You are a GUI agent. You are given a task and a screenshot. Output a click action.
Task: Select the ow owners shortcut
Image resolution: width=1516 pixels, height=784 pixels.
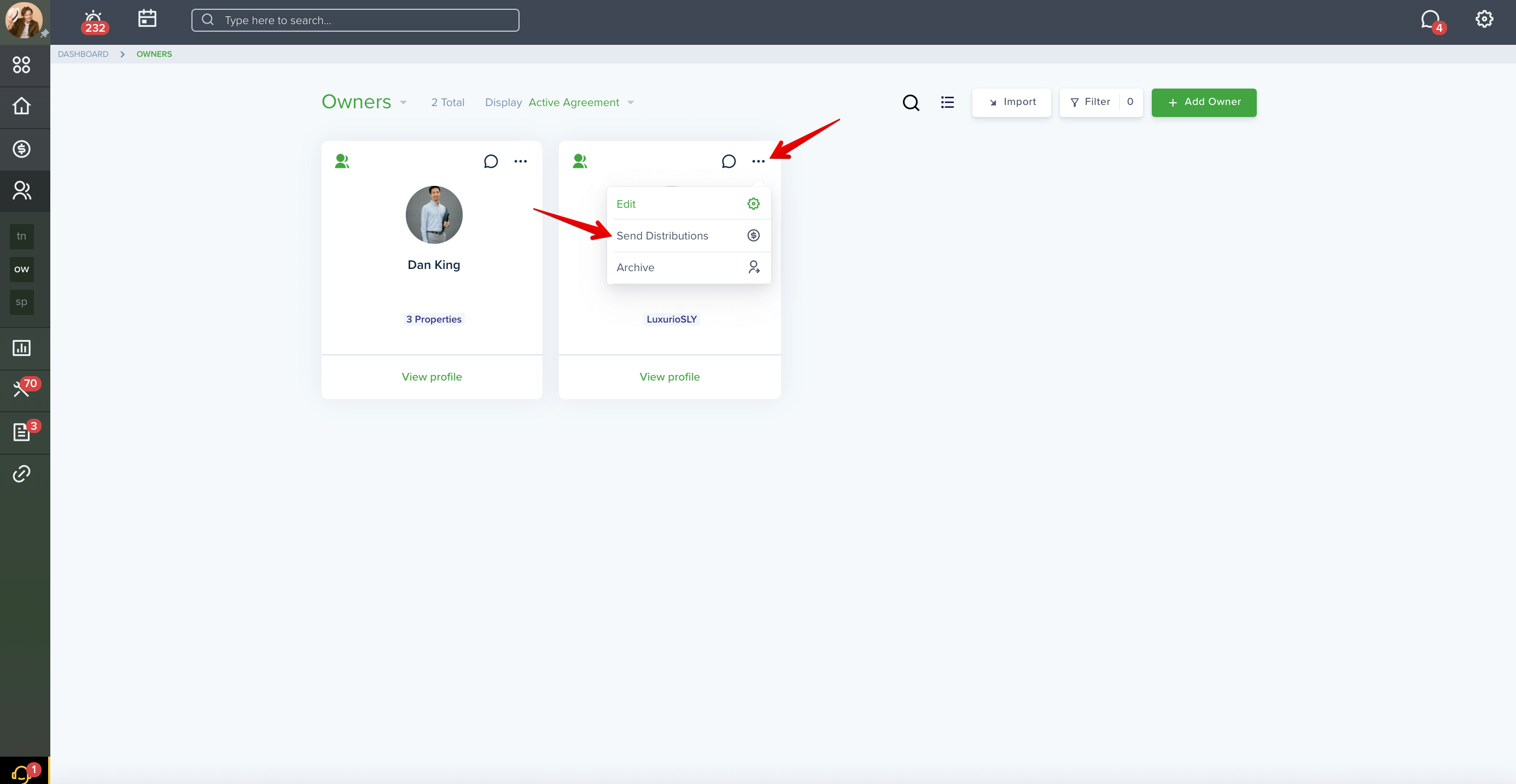(x=22, y=269)
